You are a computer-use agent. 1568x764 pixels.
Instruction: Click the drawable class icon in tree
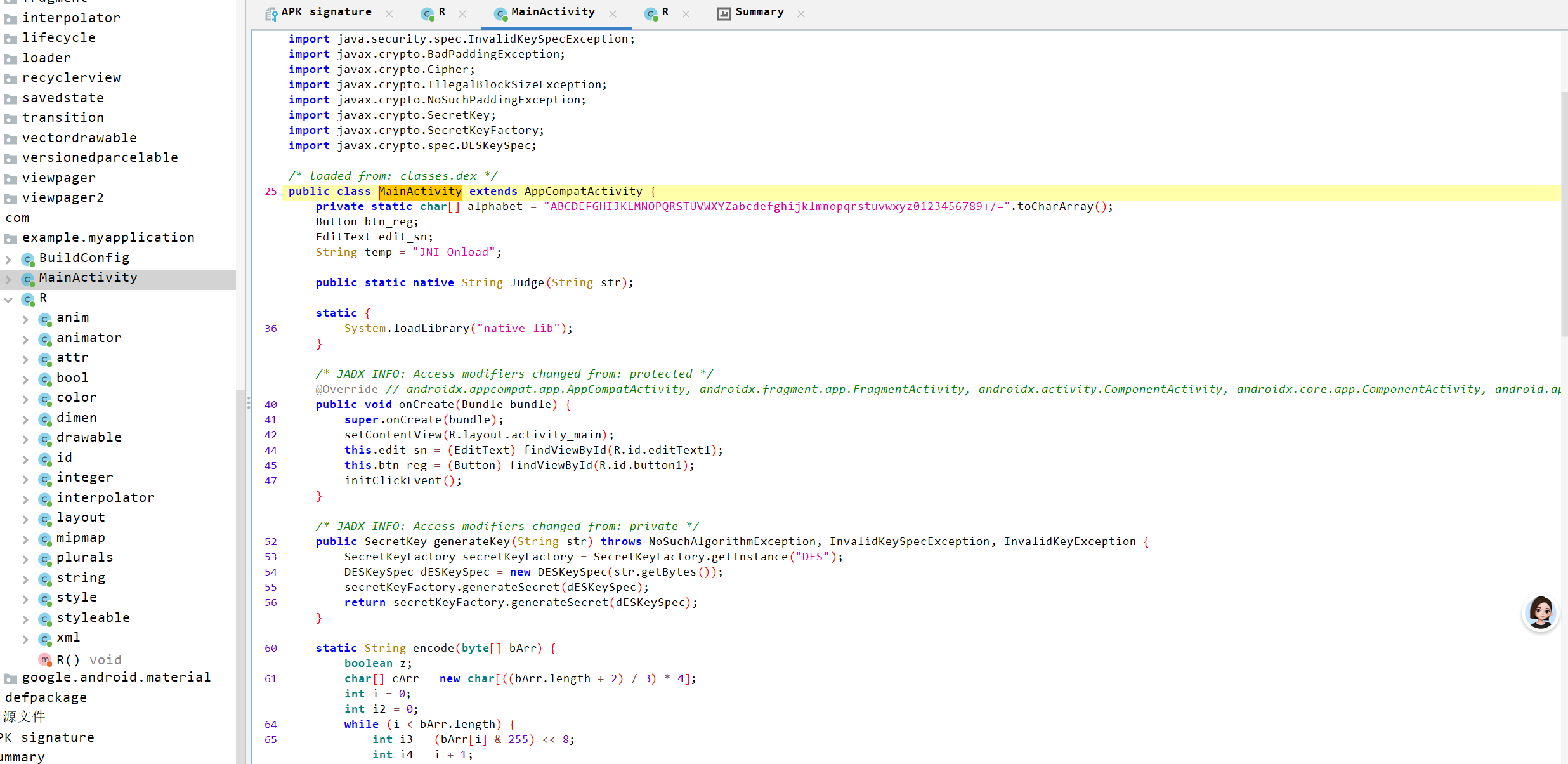[45, 438]
